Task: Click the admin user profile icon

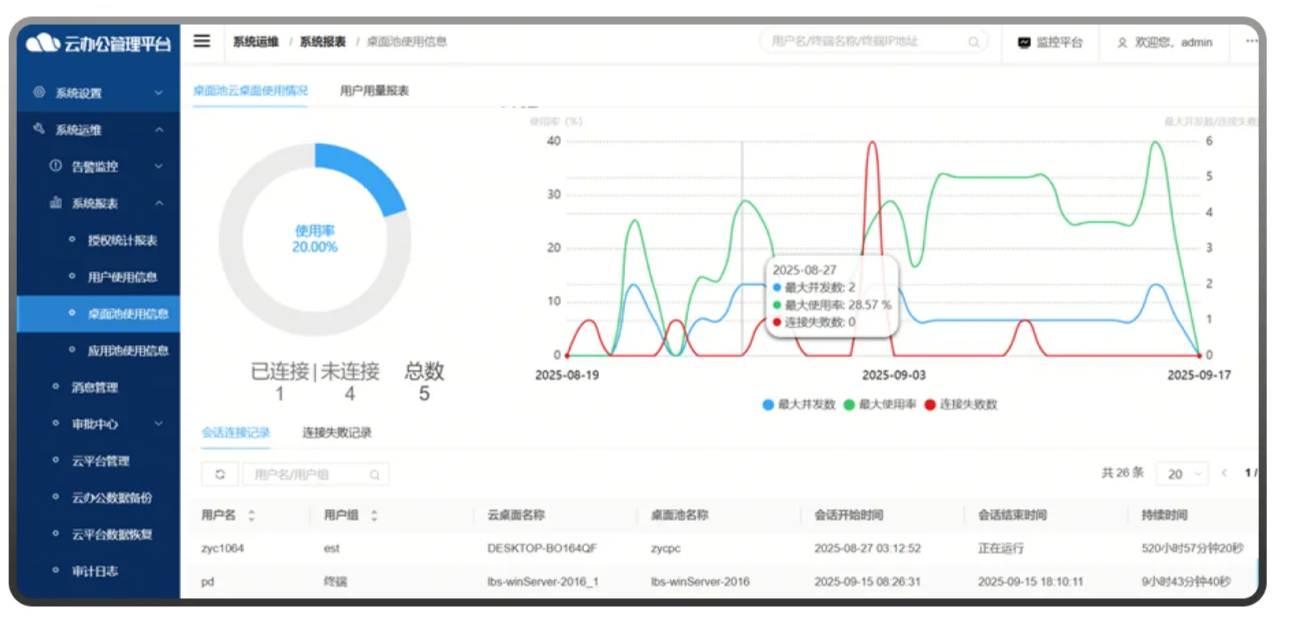Action: 1122,43
